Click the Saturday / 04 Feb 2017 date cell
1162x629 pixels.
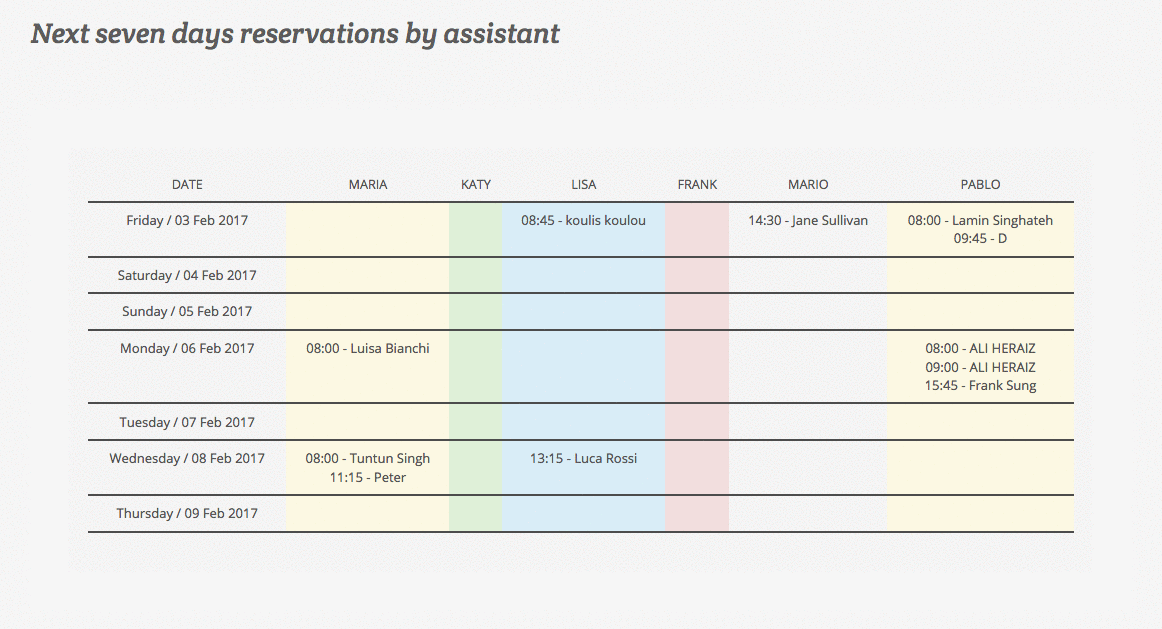click(x=187, y=275)
